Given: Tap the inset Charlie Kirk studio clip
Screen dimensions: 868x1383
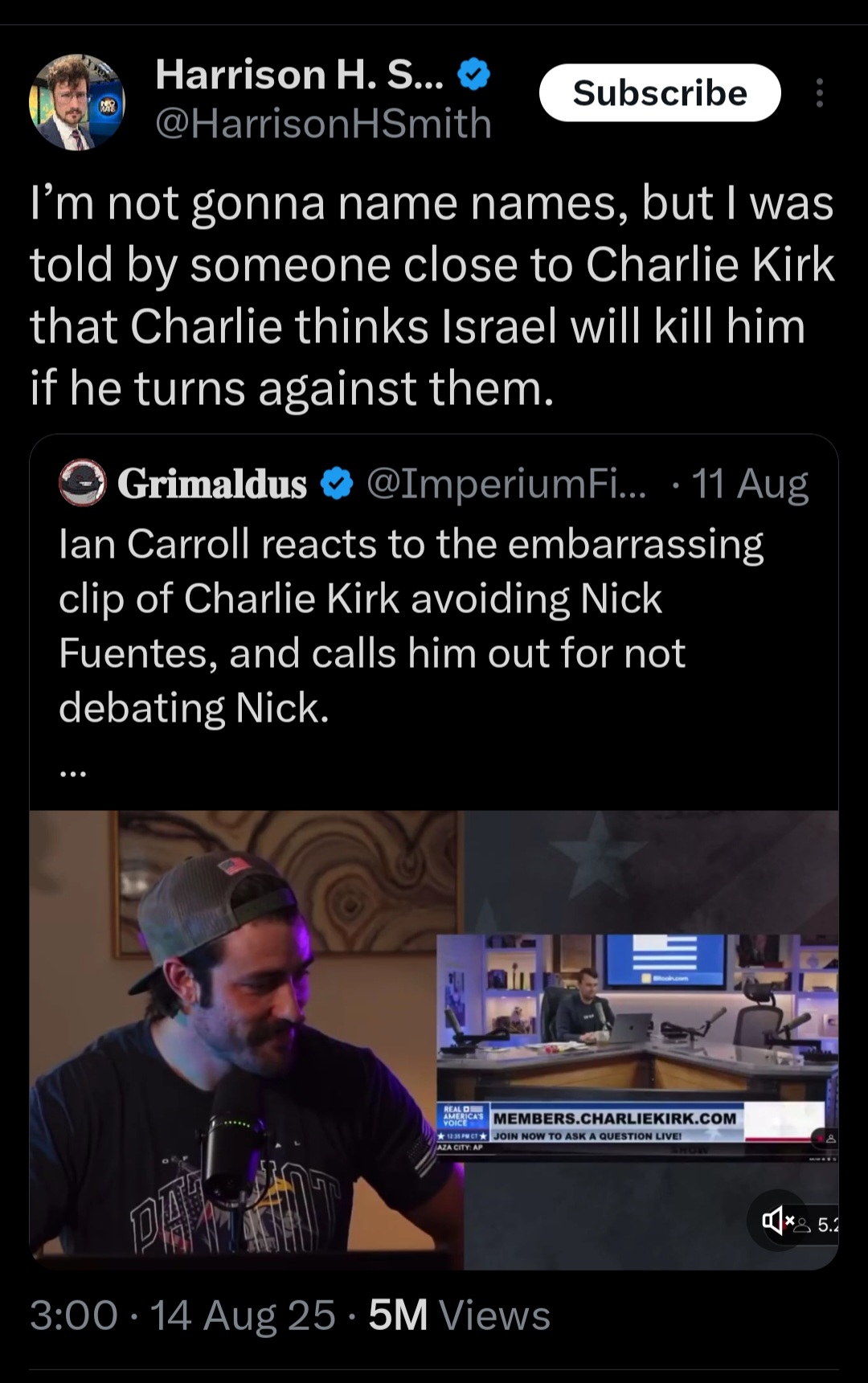Looking at the screenshot, I should (x=637, y=1043).
